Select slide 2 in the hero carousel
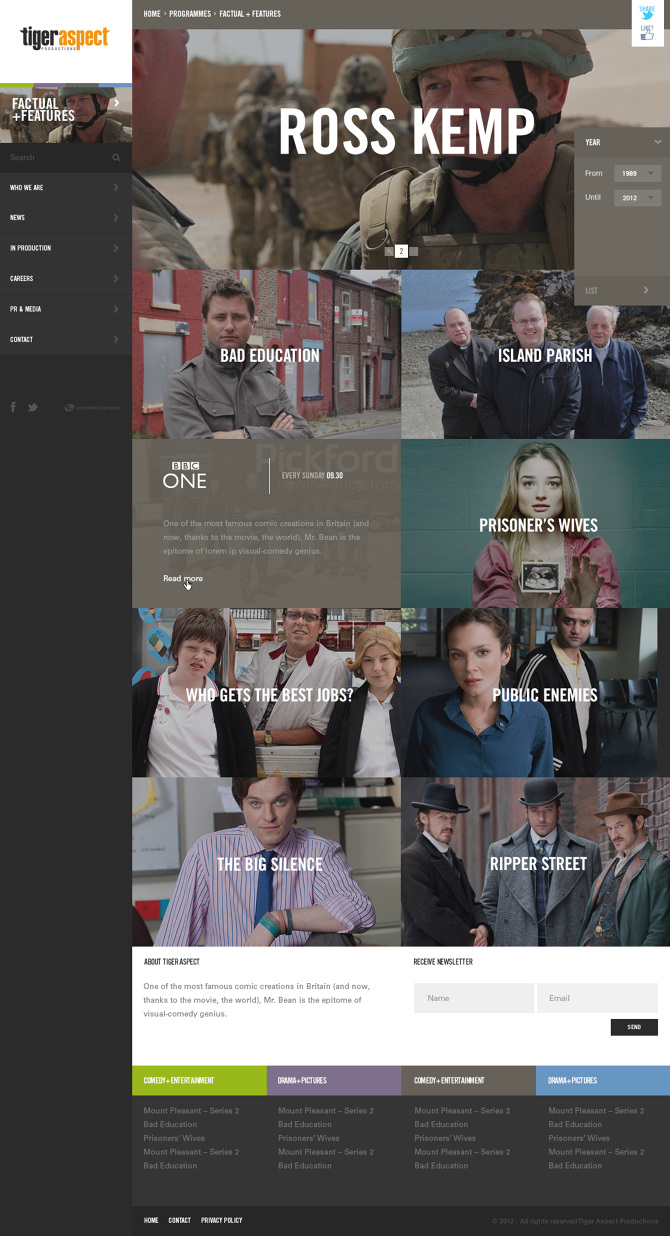 [x=401, y=251]
